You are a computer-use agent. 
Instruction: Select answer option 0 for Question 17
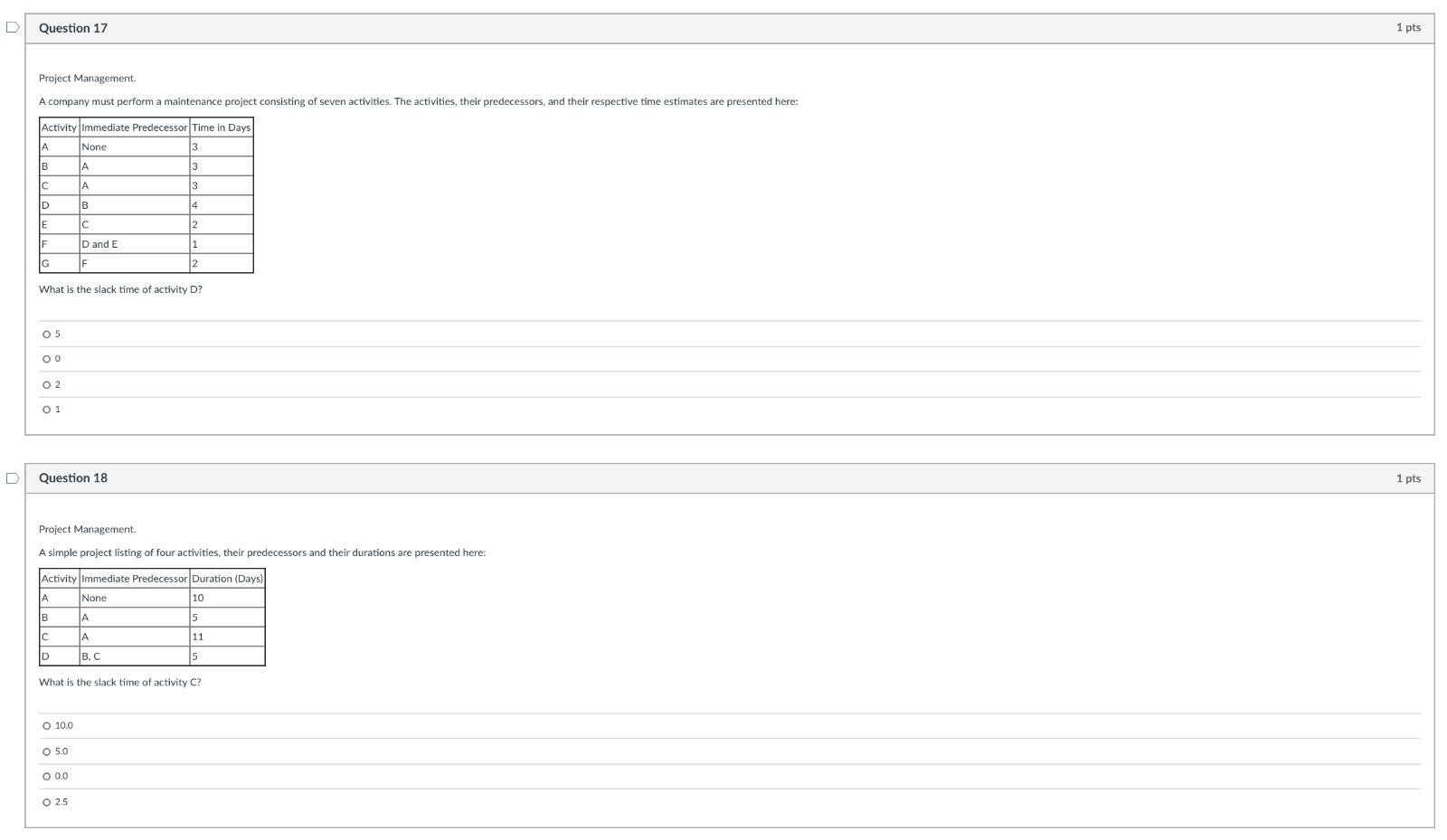(47, 358)
